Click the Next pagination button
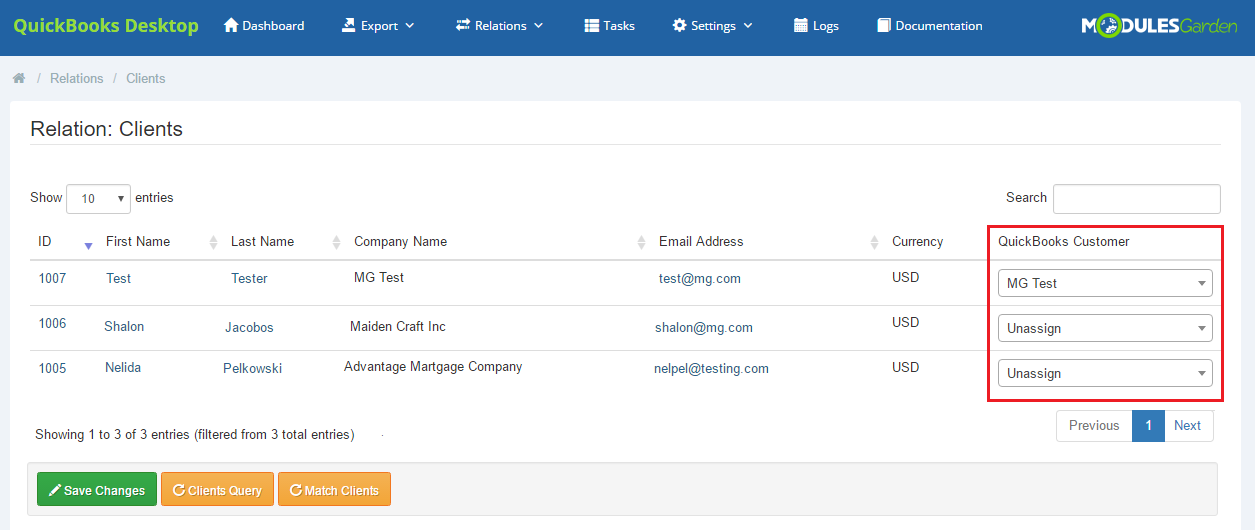 pos(1188,425)
